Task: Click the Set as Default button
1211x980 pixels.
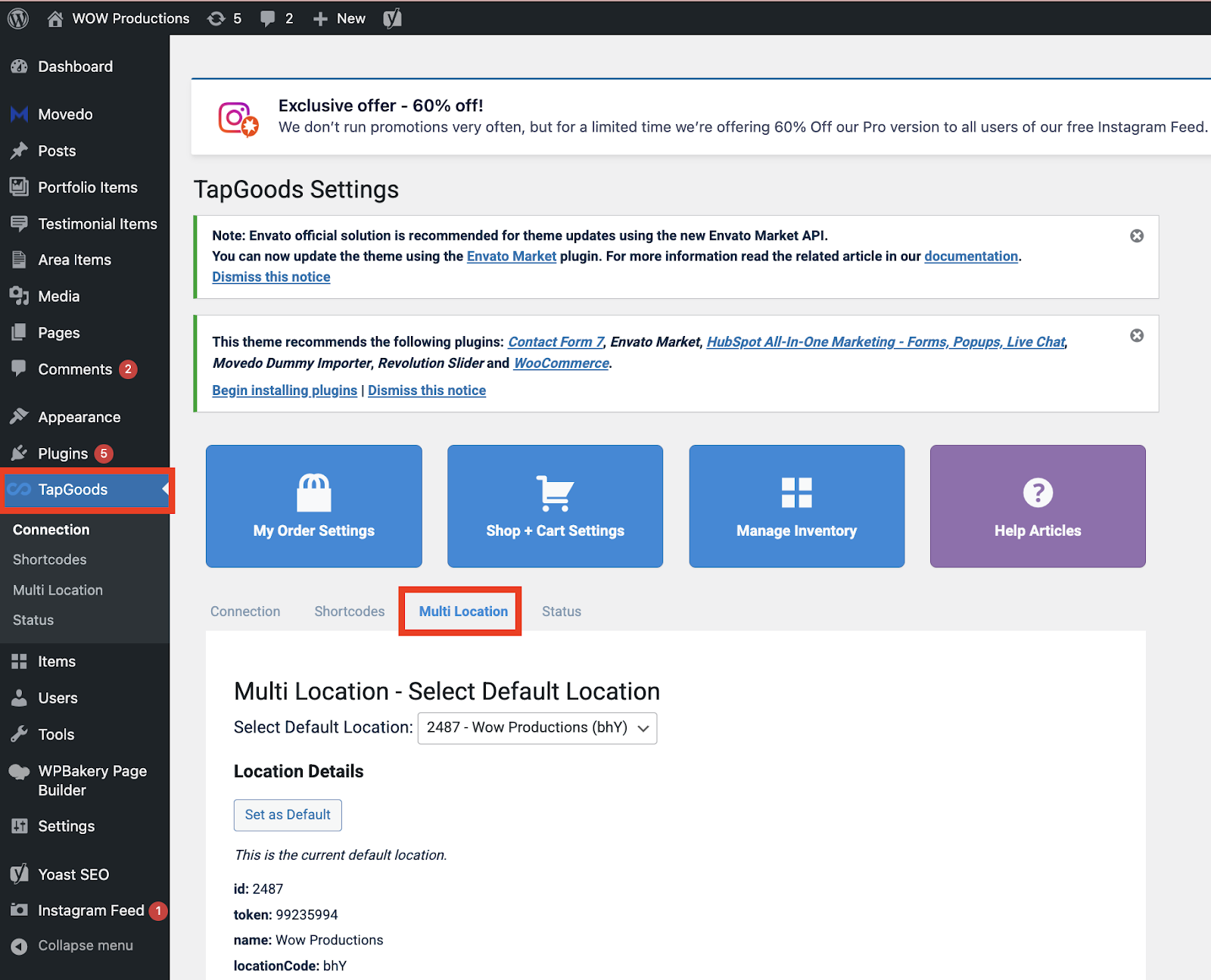Action: (288, 815)
